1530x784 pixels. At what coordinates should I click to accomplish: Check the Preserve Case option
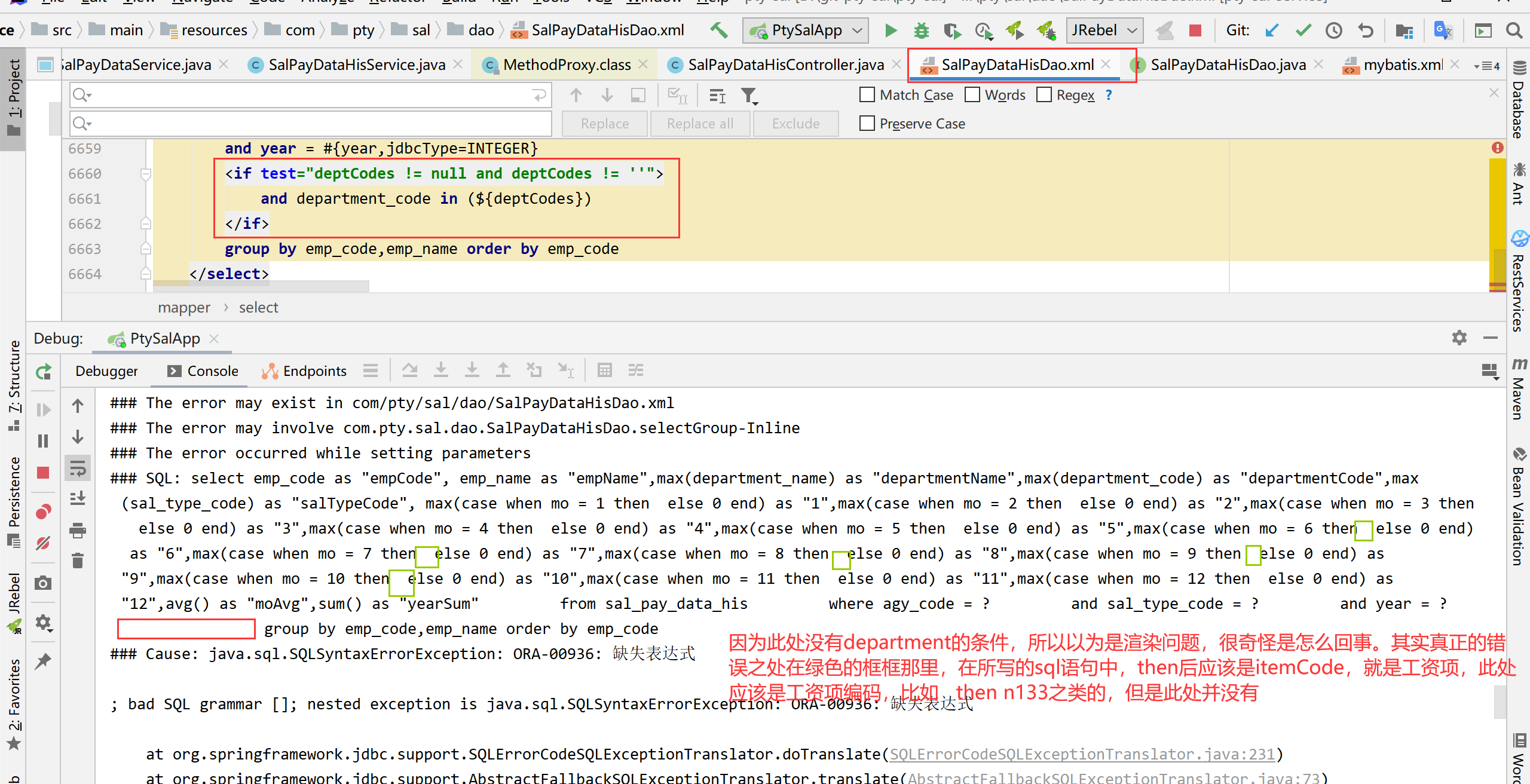tap(867, 124)
